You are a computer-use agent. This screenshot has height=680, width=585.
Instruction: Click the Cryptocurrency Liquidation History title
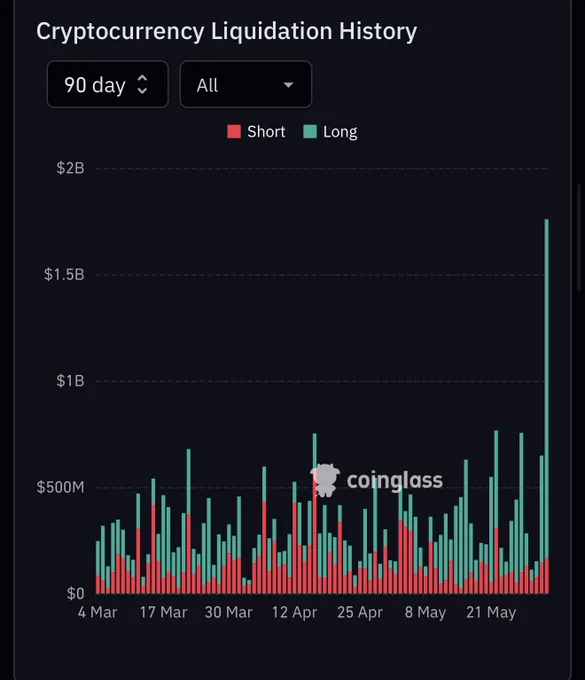click(x=226, y=31)
